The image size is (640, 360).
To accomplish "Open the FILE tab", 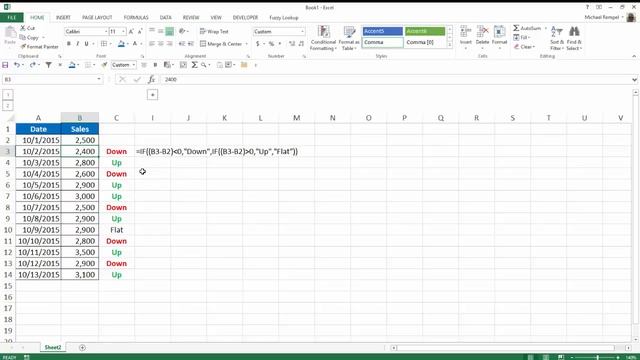I will pos(12,18).
